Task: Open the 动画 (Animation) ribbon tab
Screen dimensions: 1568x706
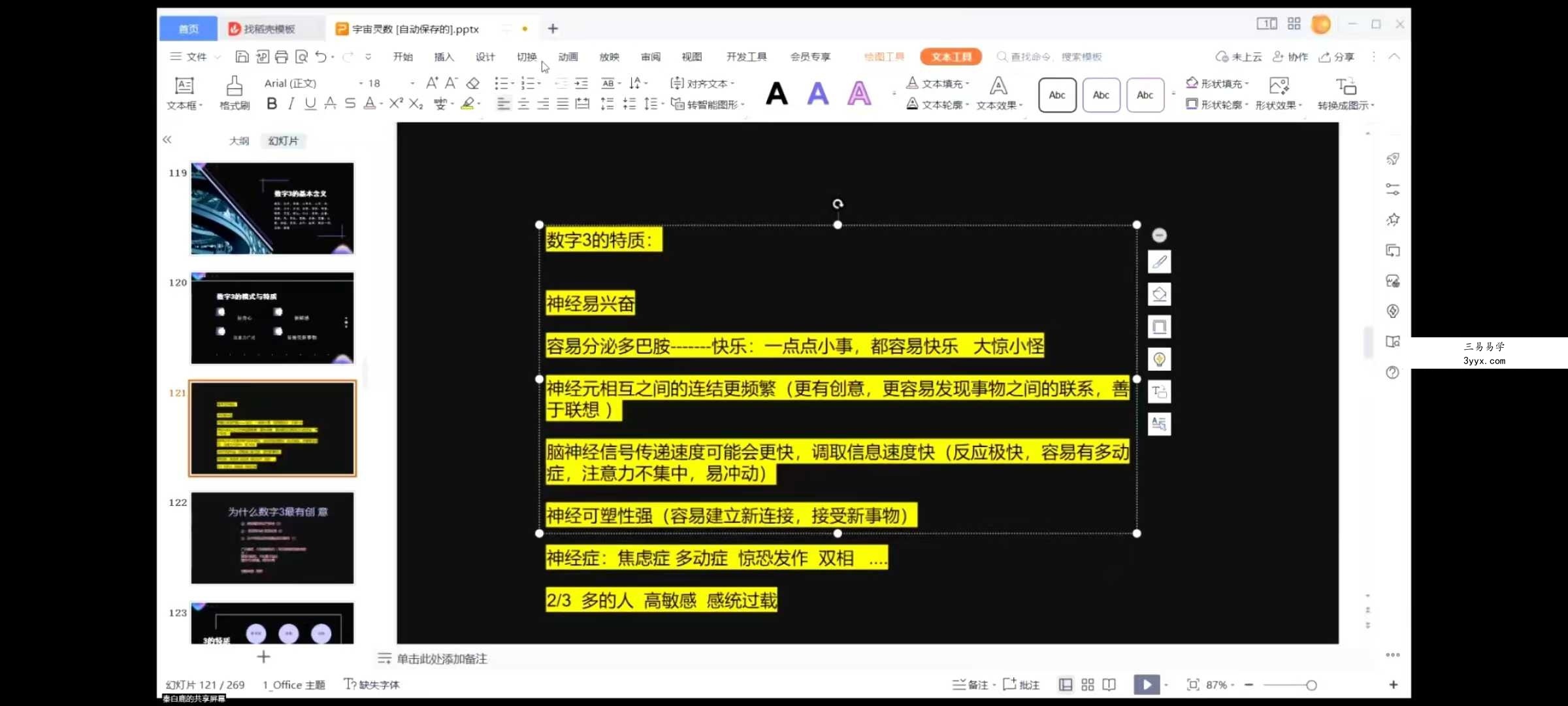Action: [568, 57]
